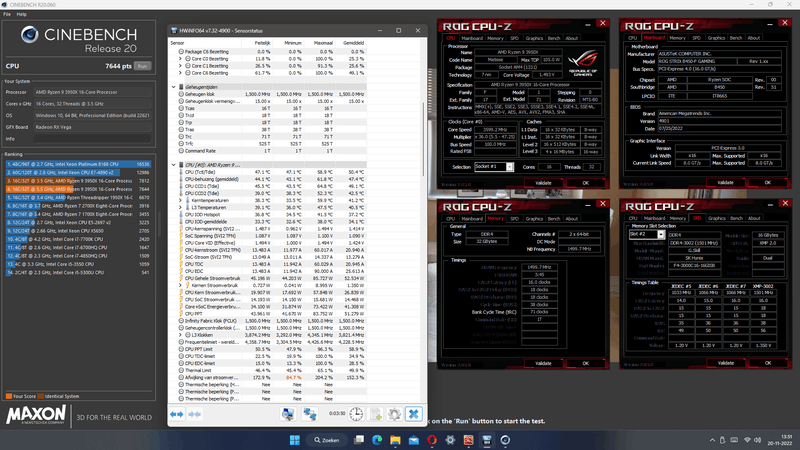Click the taskbar clock showing 20-11-2022

780,440
